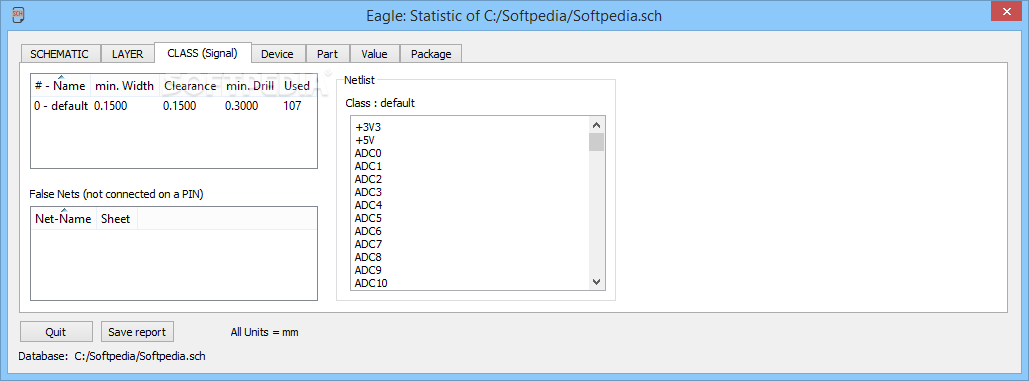Select +3V3 in the netlist
1029x381 pixels.
tap(368, 127)
